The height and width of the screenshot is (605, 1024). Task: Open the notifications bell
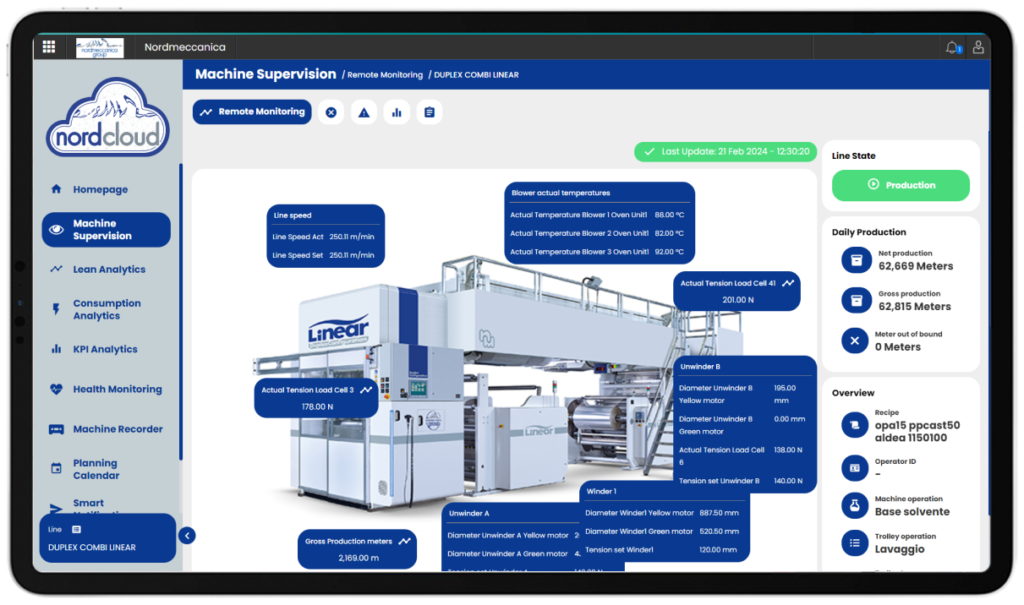tap(952, 47)
